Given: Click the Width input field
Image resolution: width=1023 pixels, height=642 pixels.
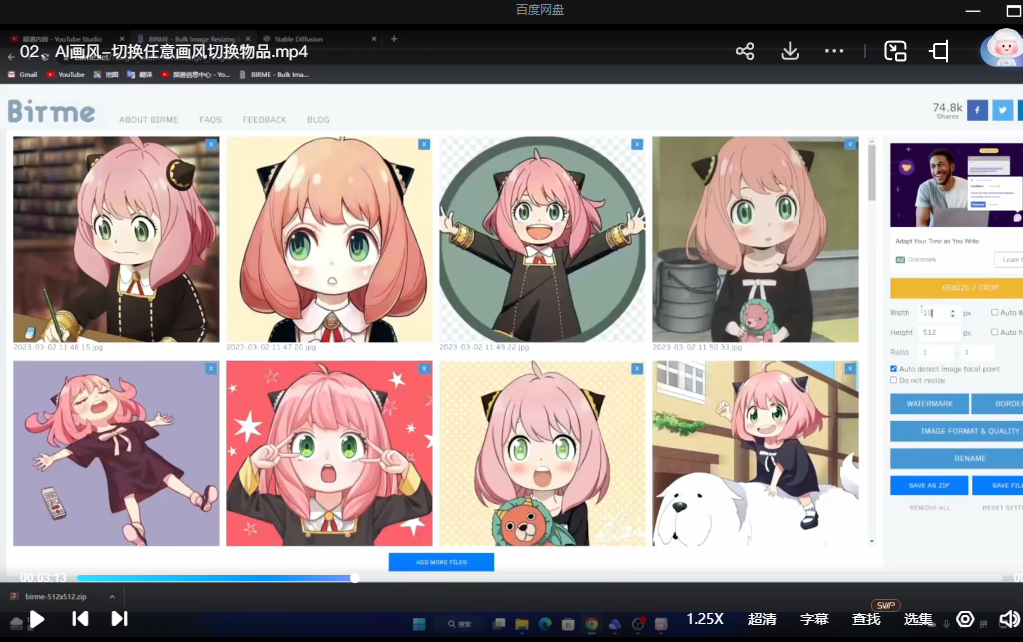Looking at the screenshot, I should (x=939, y=313).
